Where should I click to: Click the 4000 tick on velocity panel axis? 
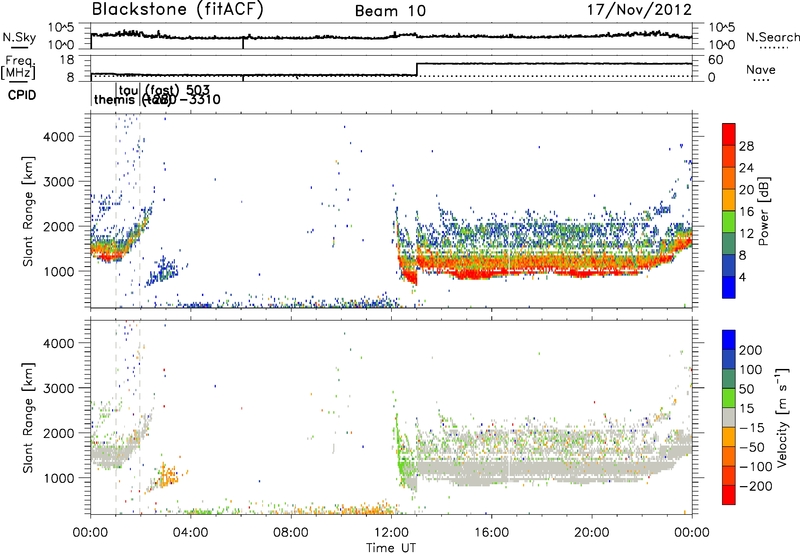pos(58,343)
